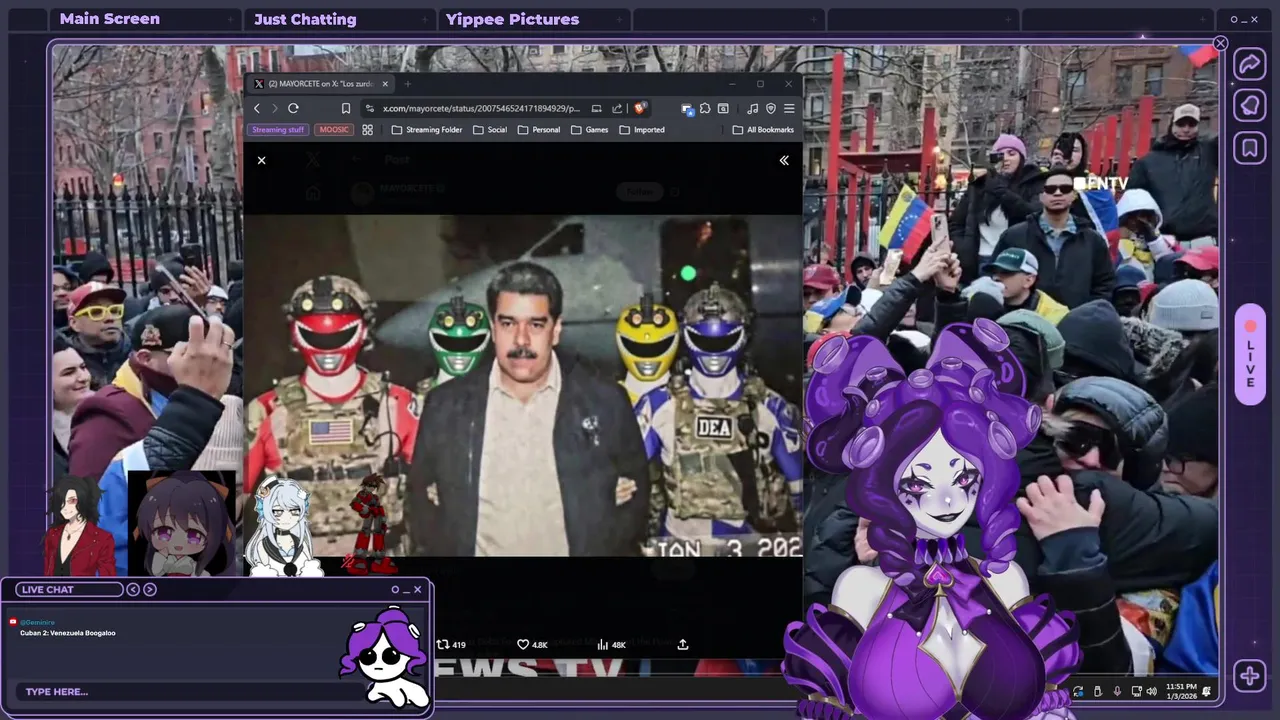Click the browser back arrow

click(257, 108)
